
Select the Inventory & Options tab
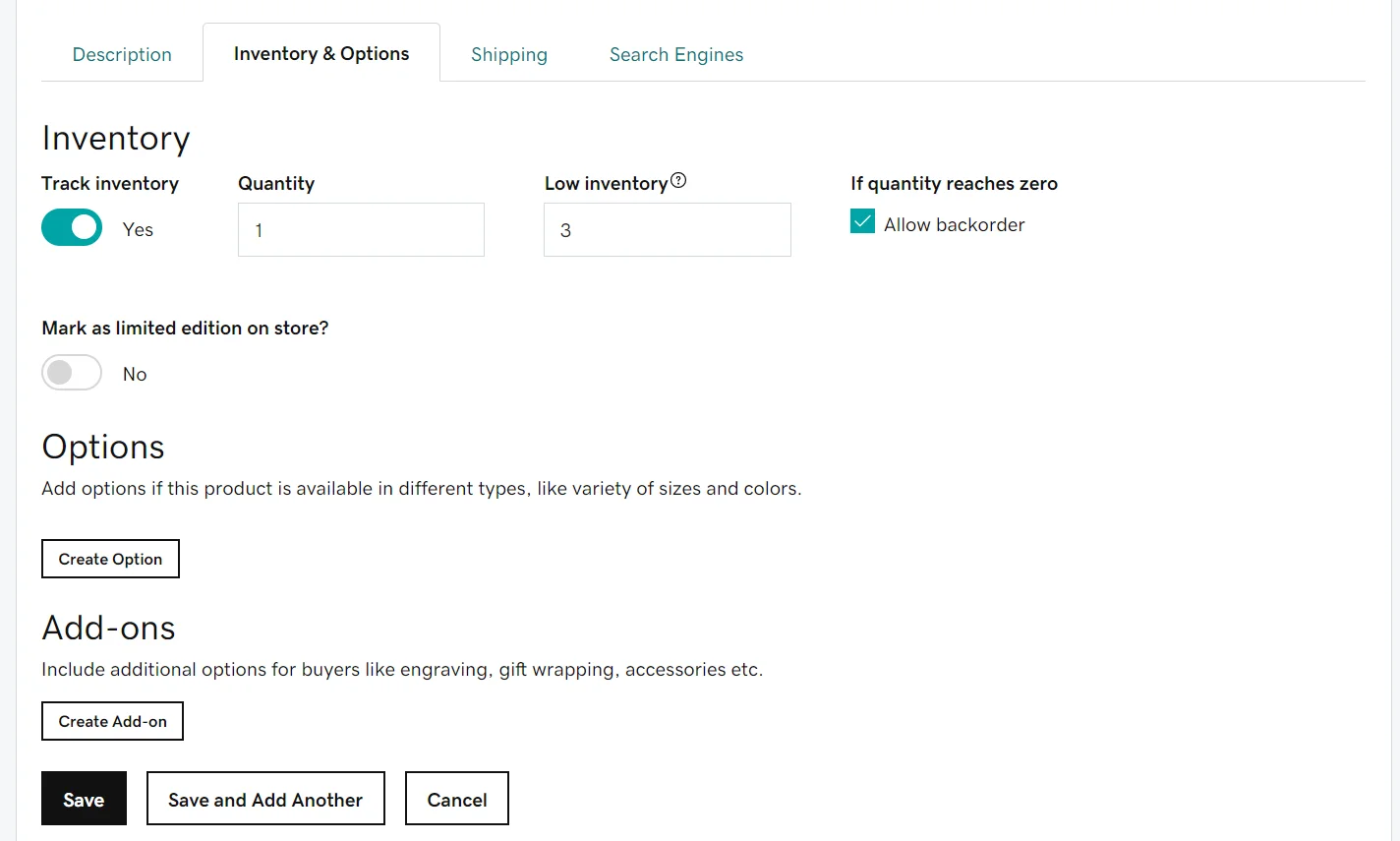coord(321,53)
